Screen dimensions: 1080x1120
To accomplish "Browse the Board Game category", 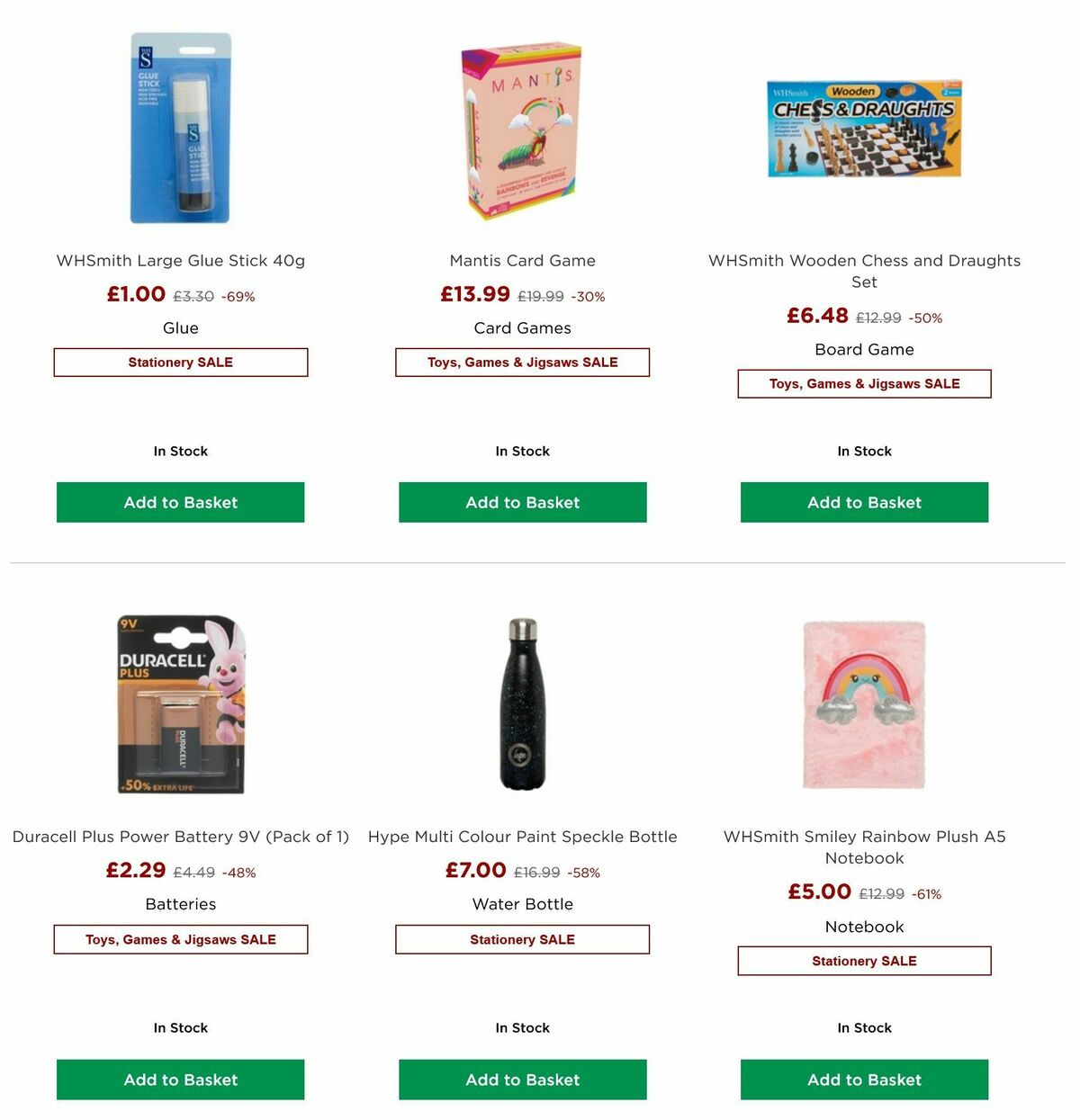I will 864,349.
